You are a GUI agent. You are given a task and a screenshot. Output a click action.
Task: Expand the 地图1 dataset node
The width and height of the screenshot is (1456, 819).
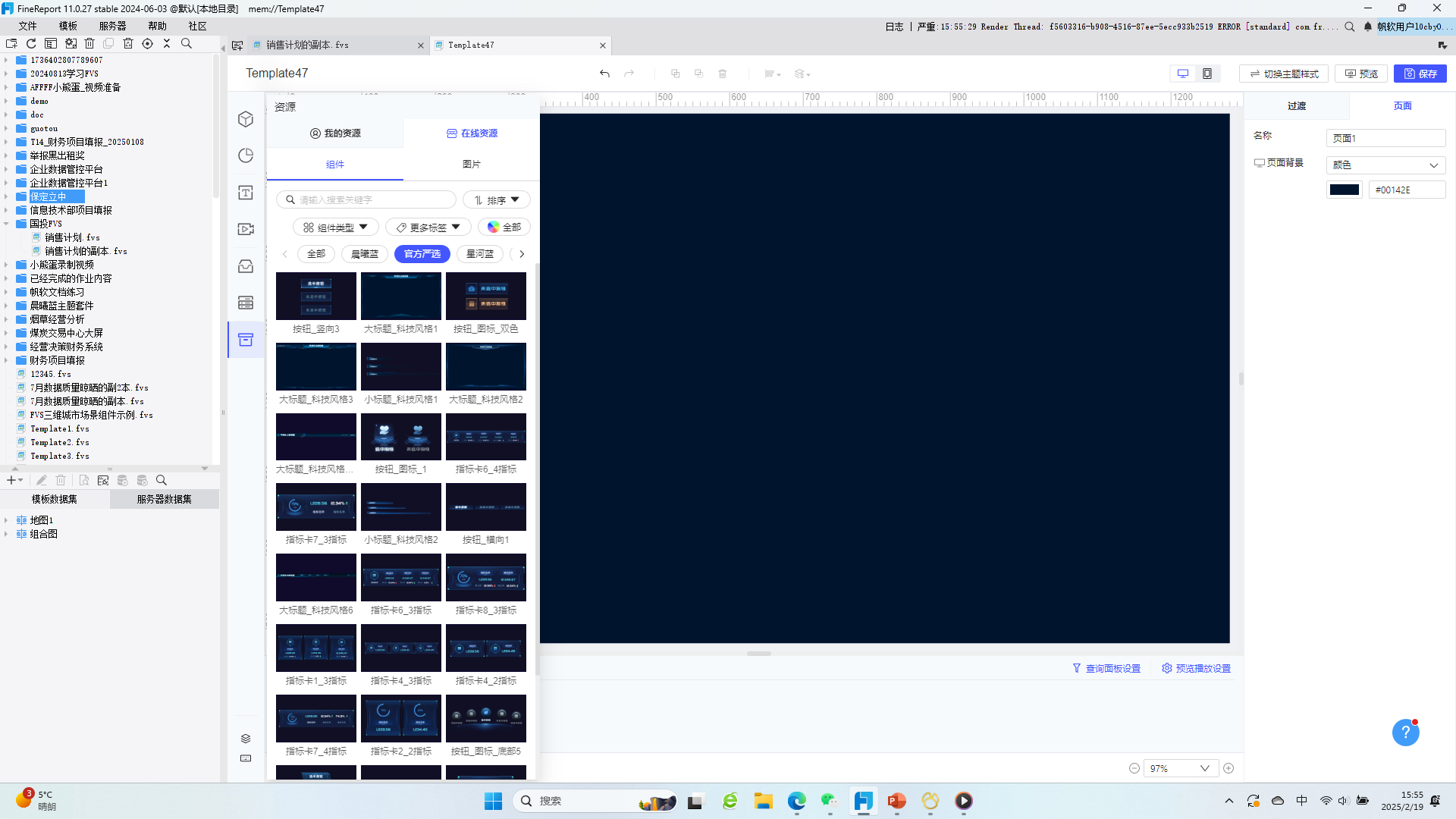click(x=6, y=520)
